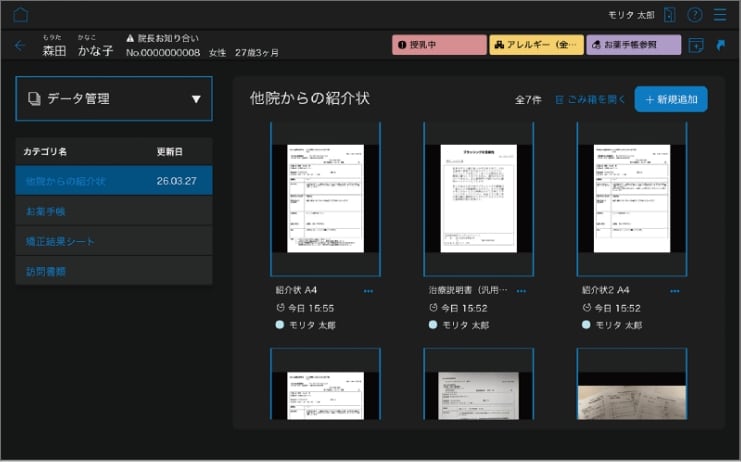Open more options for 治療説明書
741x462 pixels.
tap(521, 291)
